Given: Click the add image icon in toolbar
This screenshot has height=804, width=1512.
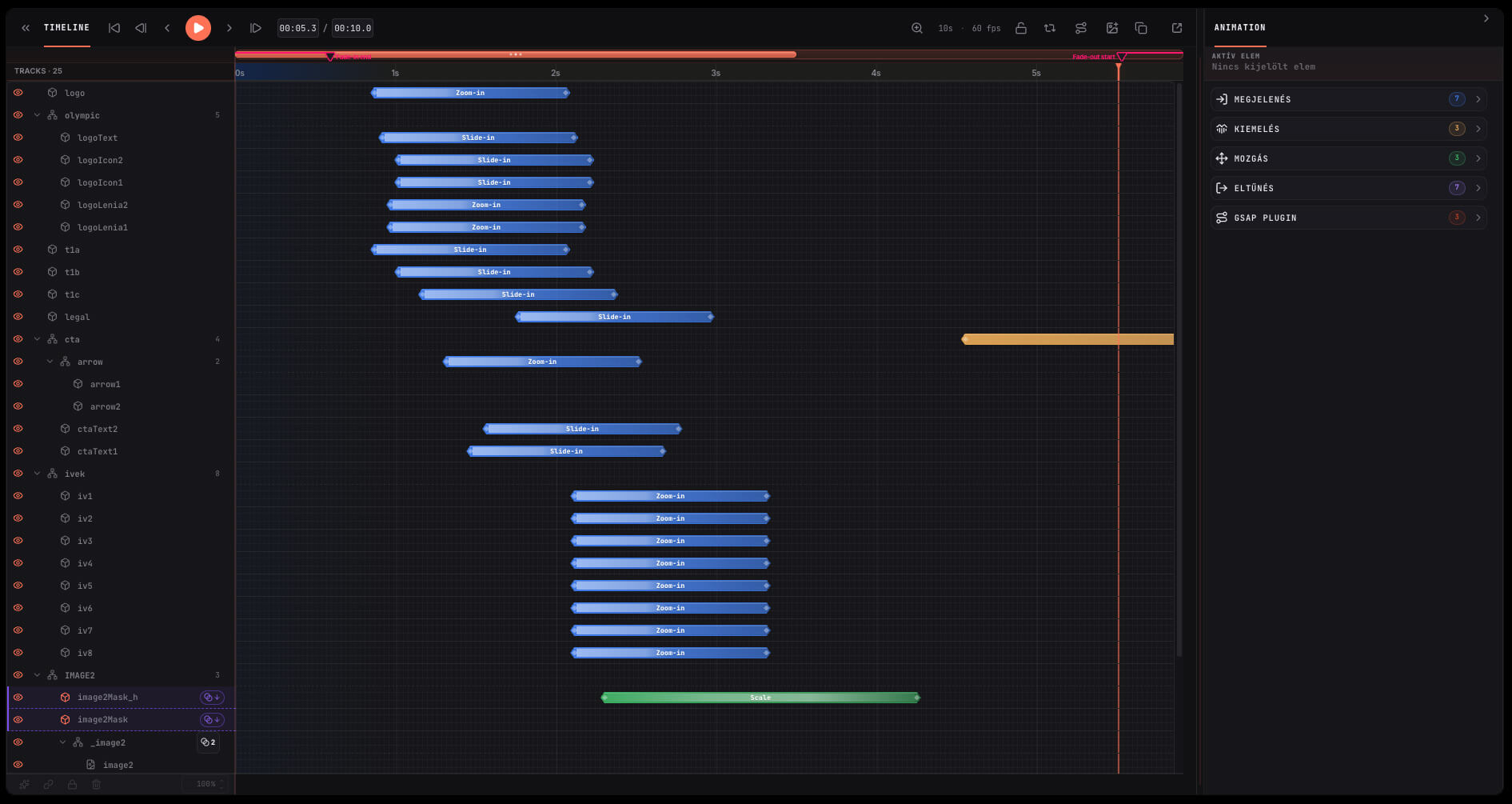Looking at the screenshot, I should (x=1112, y=28).
